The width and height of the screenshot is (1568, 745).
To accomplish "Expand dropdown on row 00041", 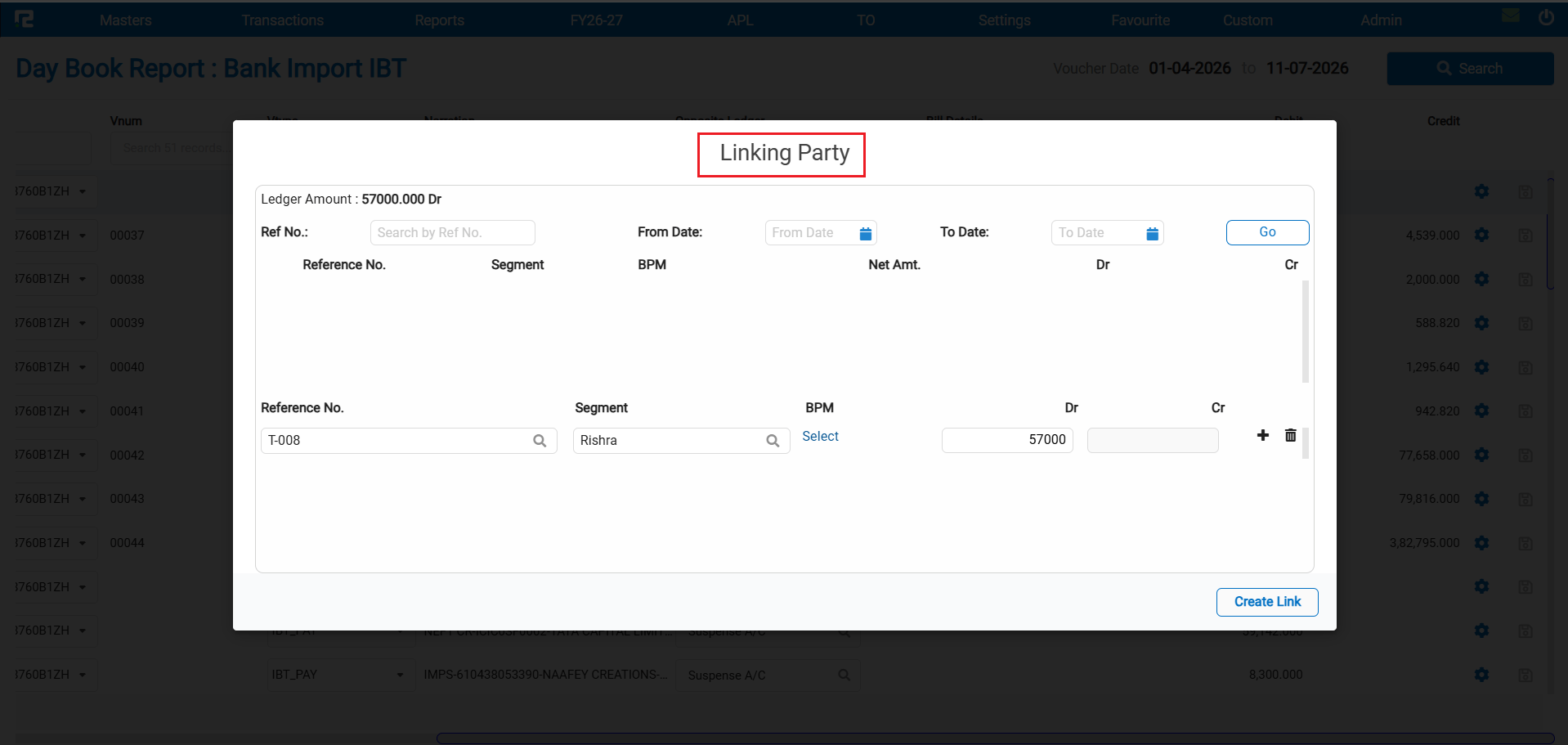I will (83, 411).
